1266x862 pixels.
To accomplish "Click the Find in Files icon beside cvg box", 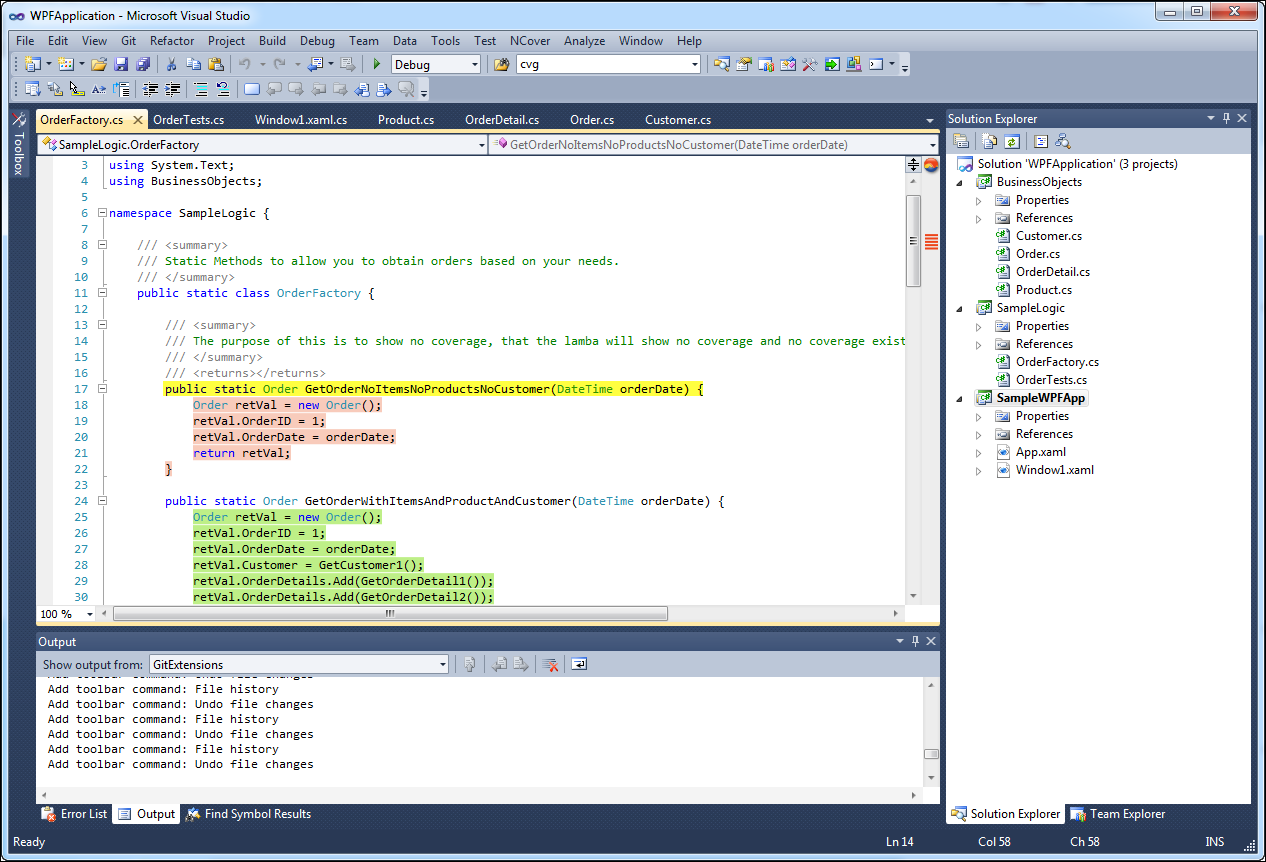I will 502,64.
